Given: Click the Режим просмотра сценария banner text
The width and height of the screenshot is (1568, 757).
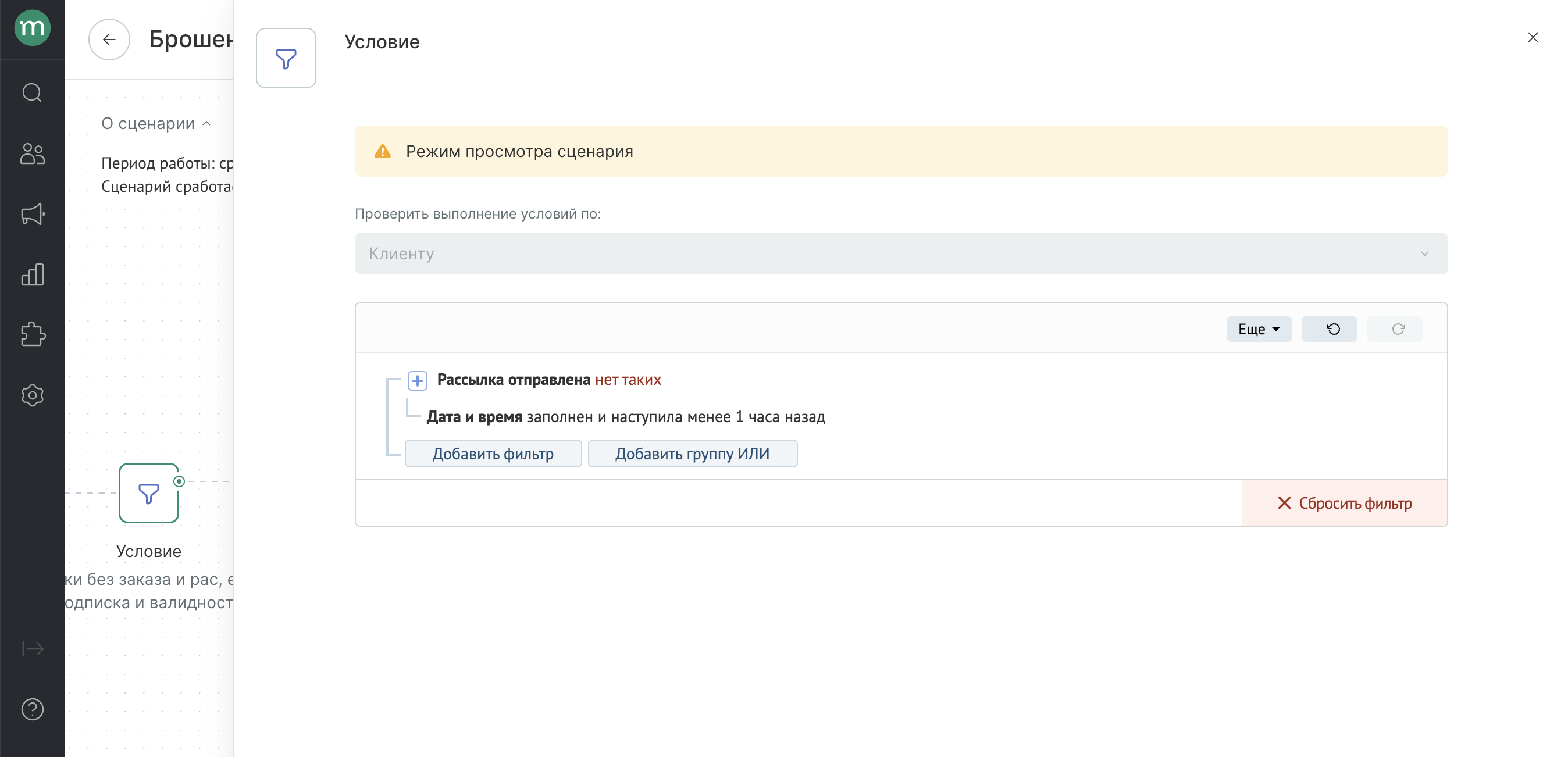Looking at the screenshot, I should 519,151.
